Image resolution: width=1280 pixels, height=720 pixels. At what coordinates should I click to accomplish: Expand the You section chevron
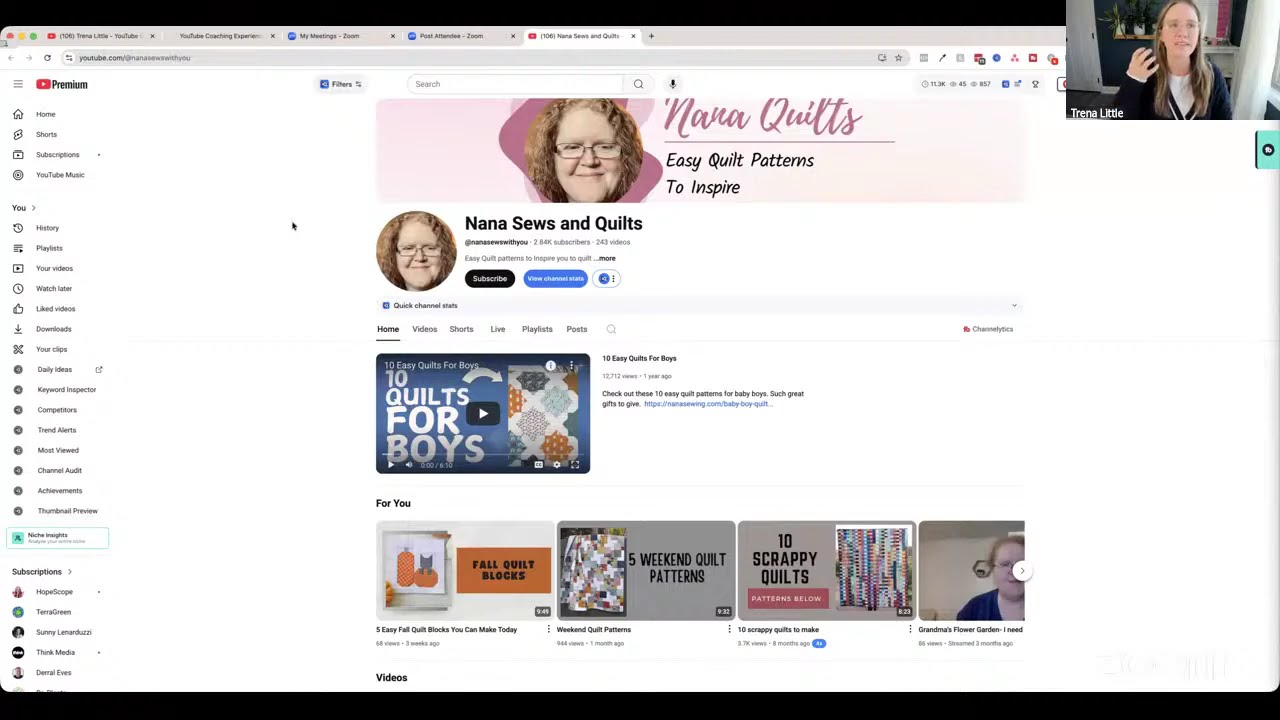(33, 208)
